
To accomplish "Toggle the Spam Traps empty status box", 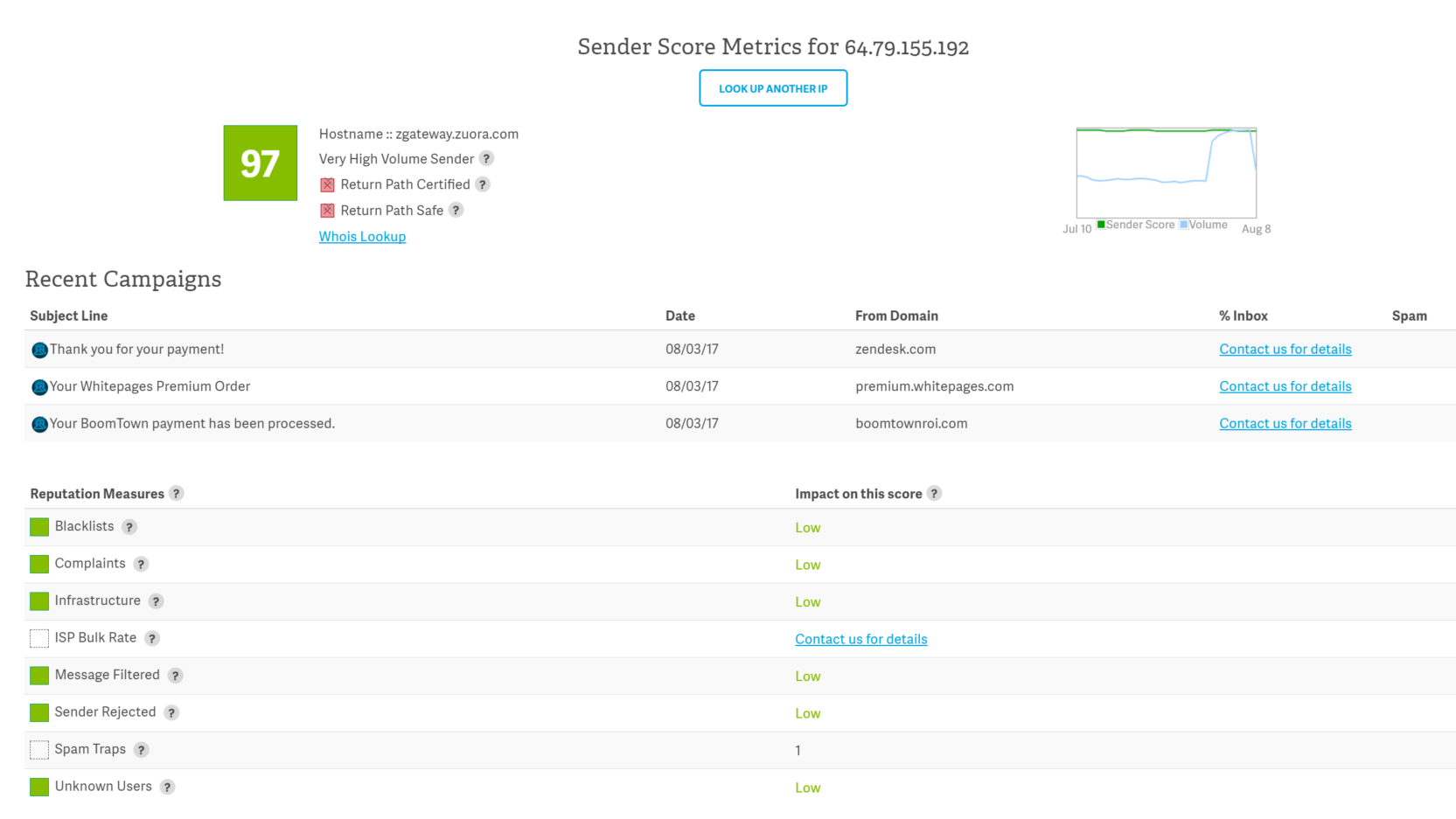I will click(x=38, y=749).
